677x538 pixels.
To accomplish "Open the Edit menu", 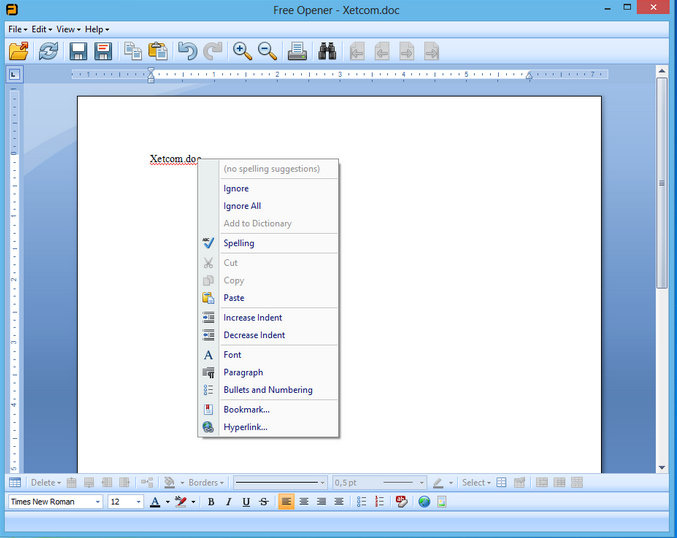I will click(41, 29).
